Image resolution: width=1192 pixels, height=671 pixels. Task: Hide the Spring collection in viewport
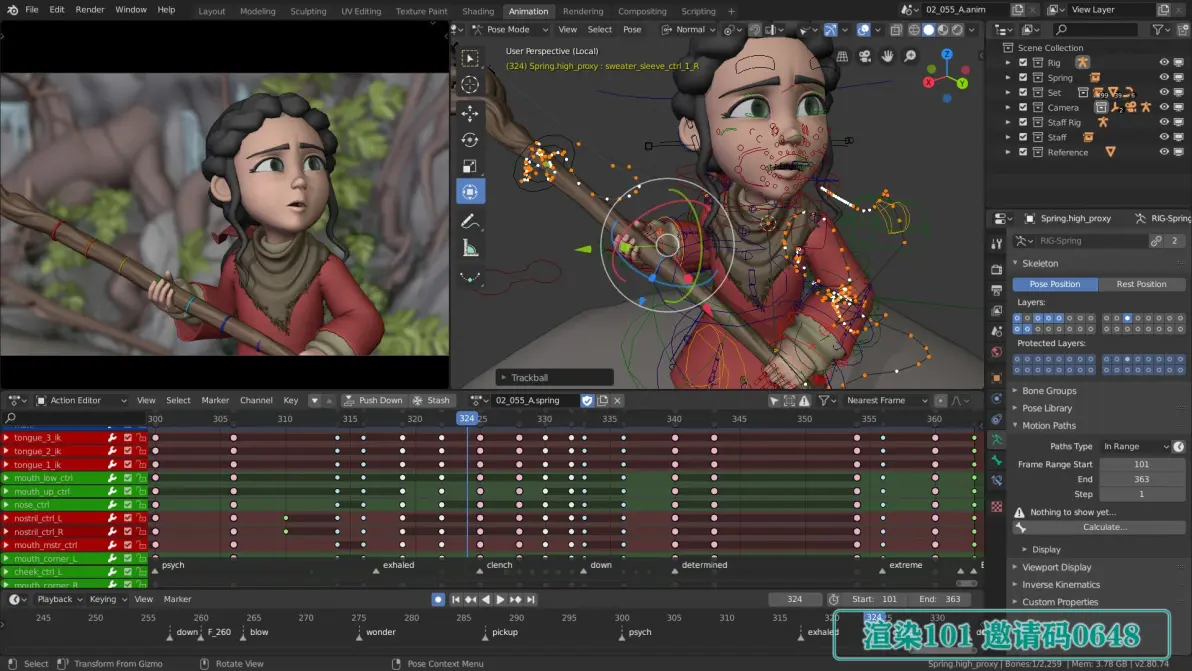(x=1164, y=78)
